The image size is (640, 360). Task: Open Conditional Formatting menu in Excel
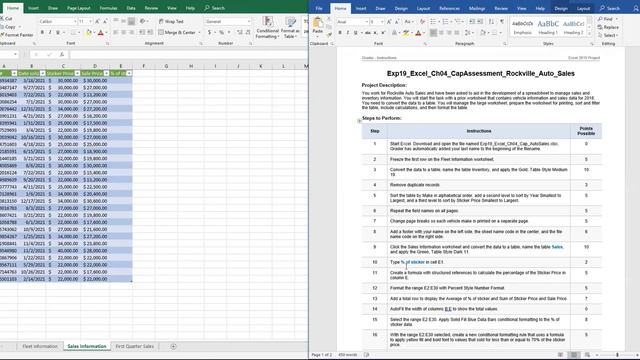[x=267, y=28]
